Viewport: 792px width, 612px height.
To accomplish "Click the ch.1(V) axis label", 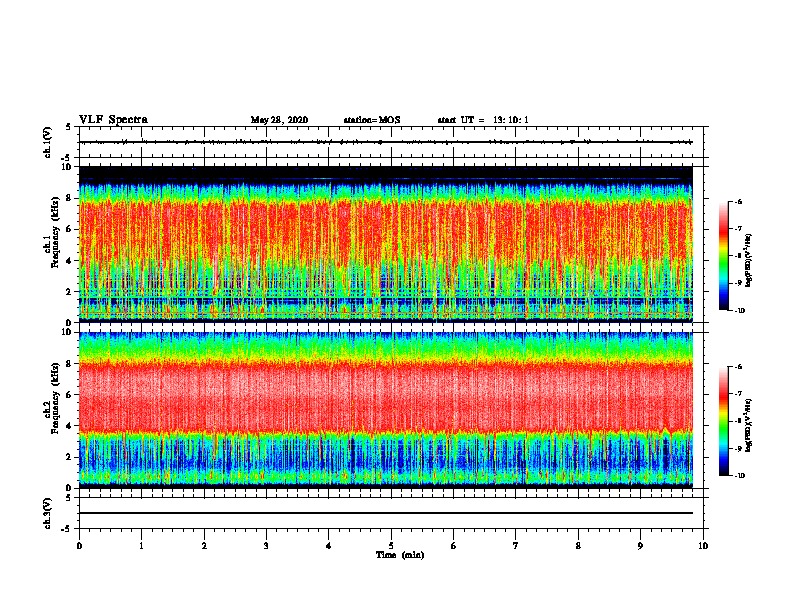I will pyautogui.click(x=48, y=142).
